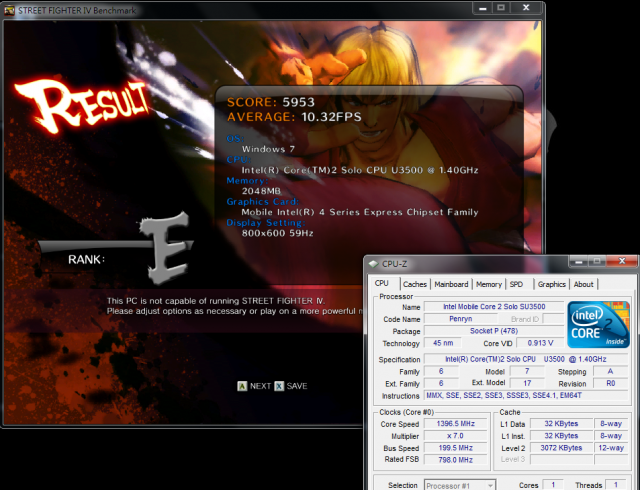Image resolution: width=640 pixels, height=490 pixels.
Task: Click the Rated FSB value 798.0 MHz
Action: point(456,460)
